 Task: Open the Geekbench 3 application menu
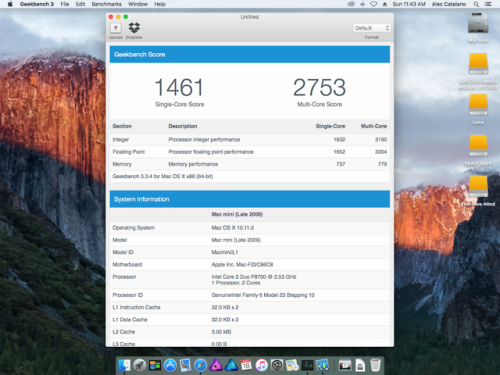(37, 4)
